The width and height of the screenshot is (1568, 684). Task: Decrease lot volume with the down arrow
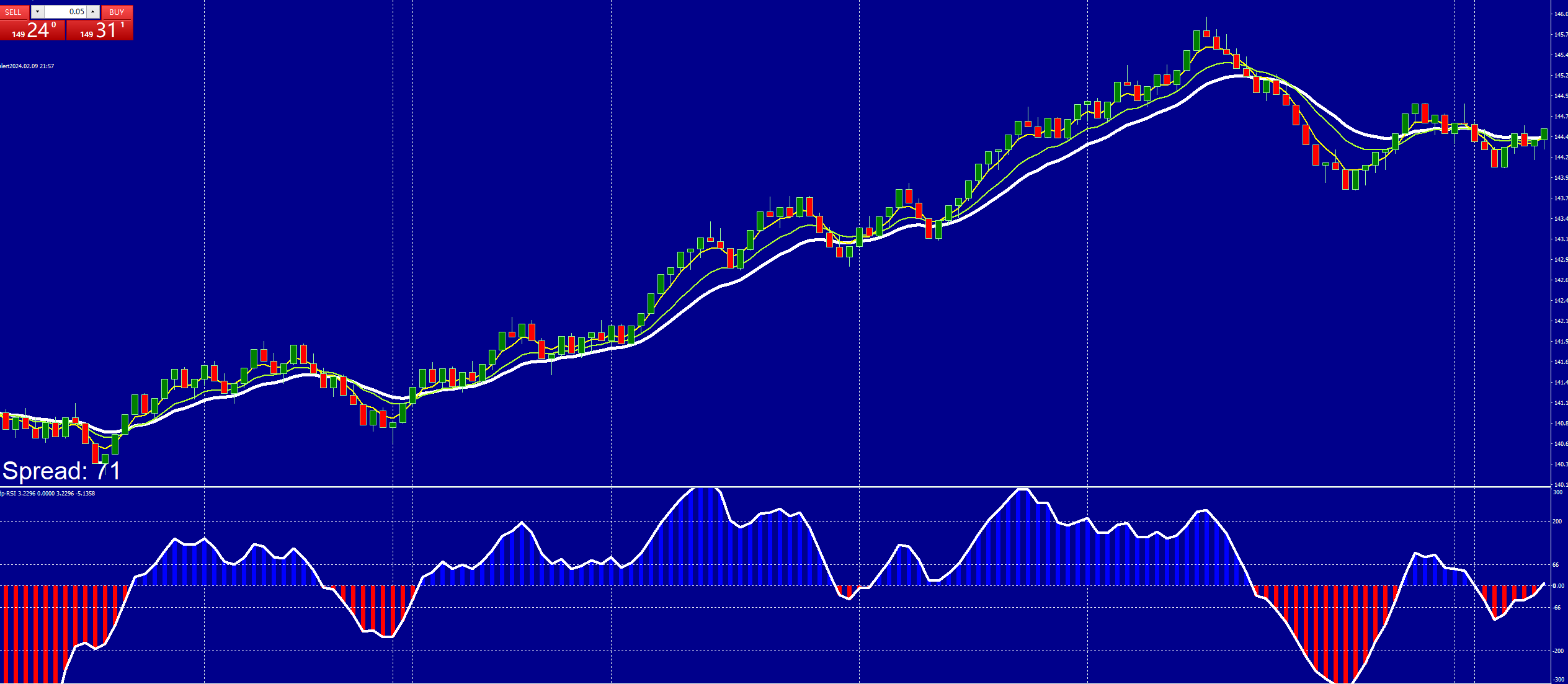pyautogui.click(x=37, y=12)
